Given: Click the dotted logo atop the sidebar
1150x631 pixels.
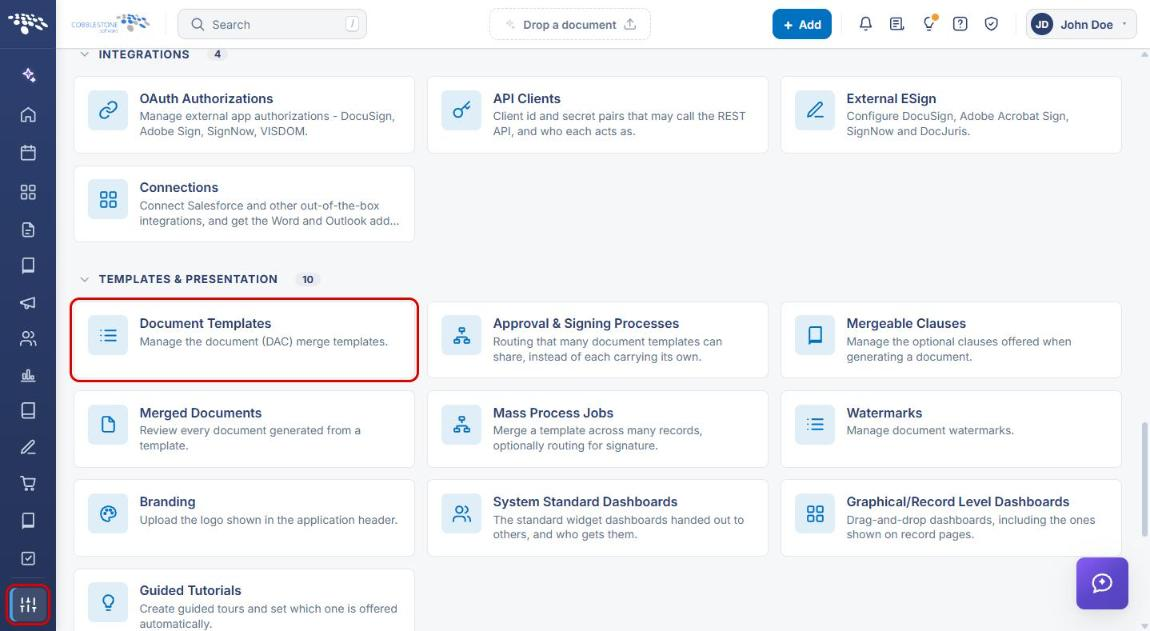Looking at the screenshot, I should click(28, 23).
